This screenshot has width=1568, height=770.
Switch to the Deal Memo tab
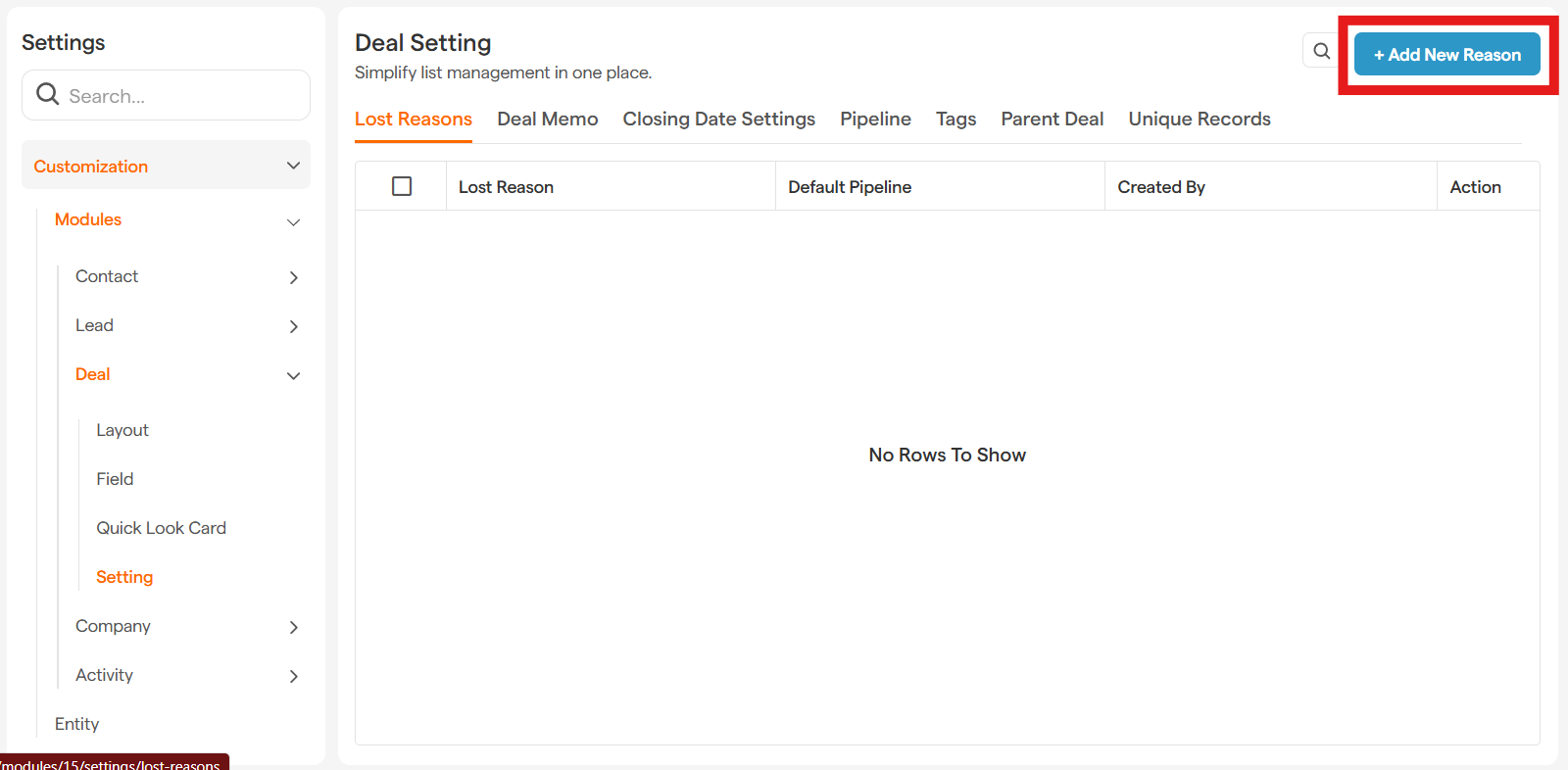tap(547, 120)
